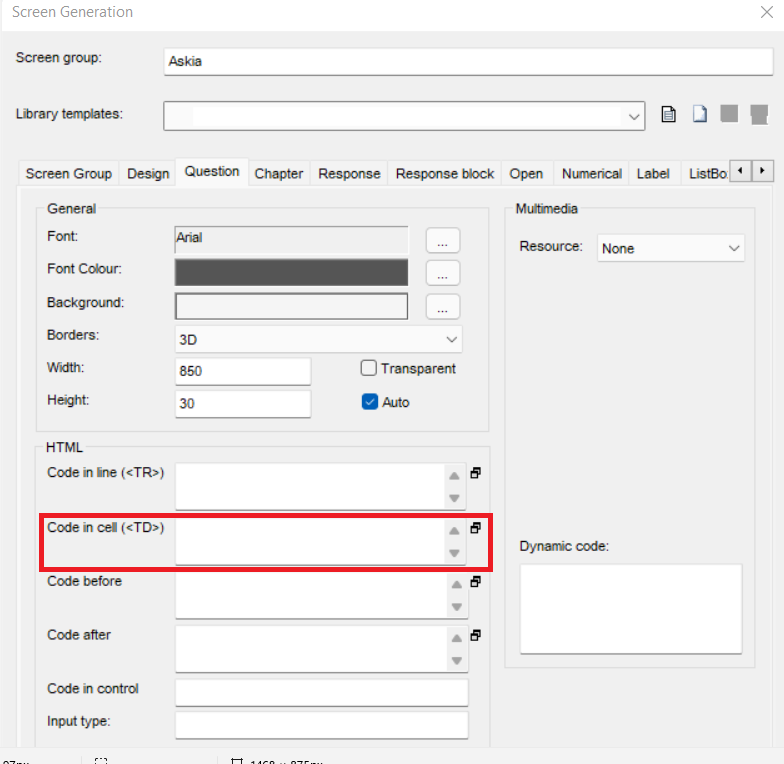Click in the Code after text area
The image size is (784, 764).
tap(312, 649)
